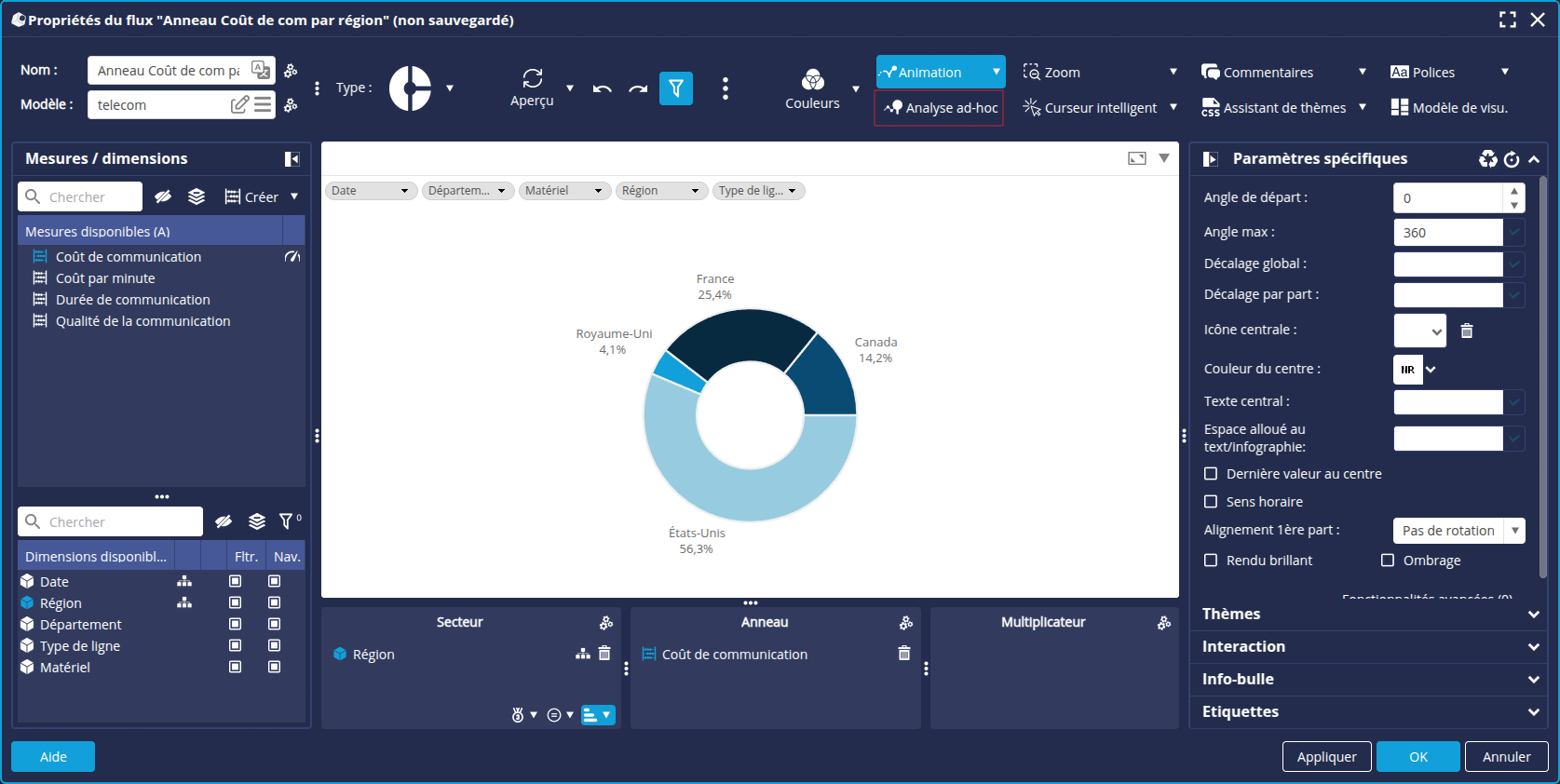
Task: Enable the Ombrage checkbox
Action: click(x=1388, y=561)
